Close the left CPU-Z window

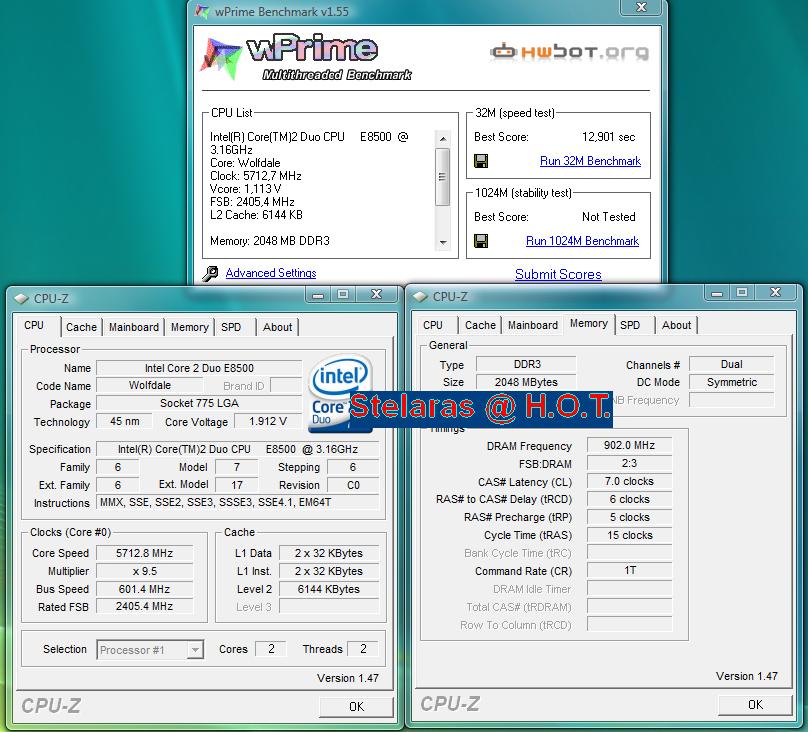pyautogui.click(x=377, y=295)
